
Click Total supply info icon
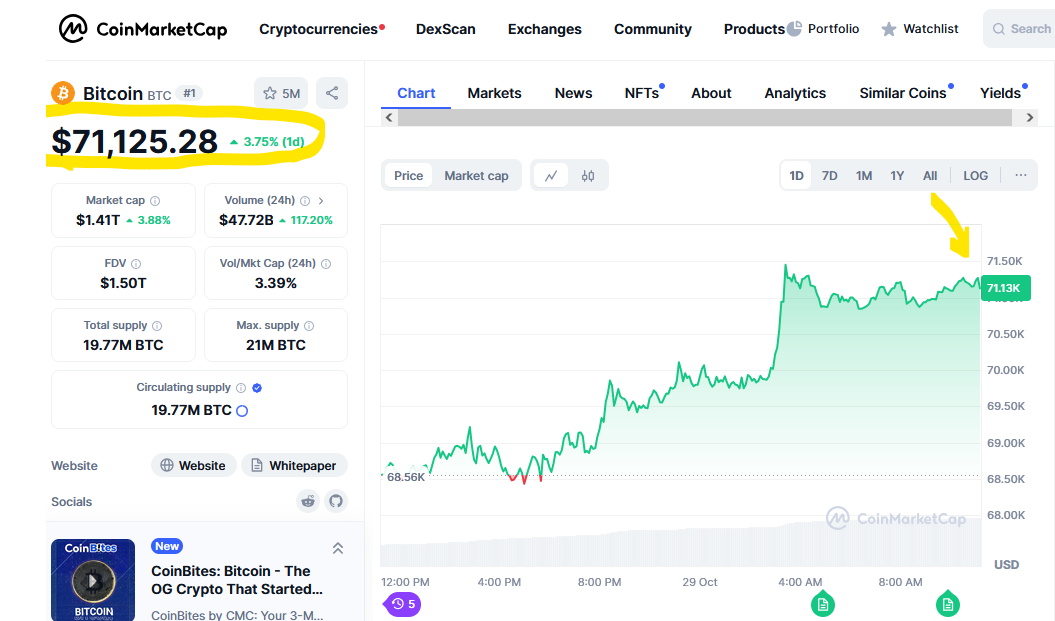157,326
